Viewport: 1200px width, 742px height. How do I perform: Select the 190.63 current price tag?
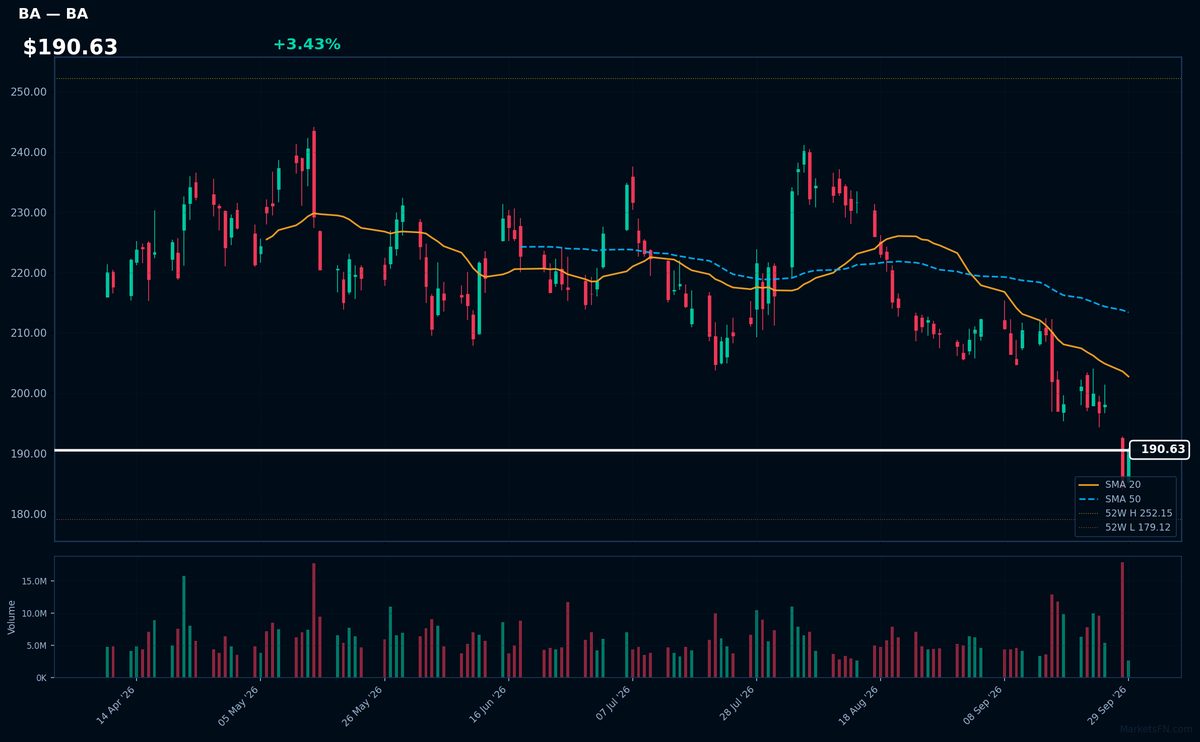(1159, 450)
